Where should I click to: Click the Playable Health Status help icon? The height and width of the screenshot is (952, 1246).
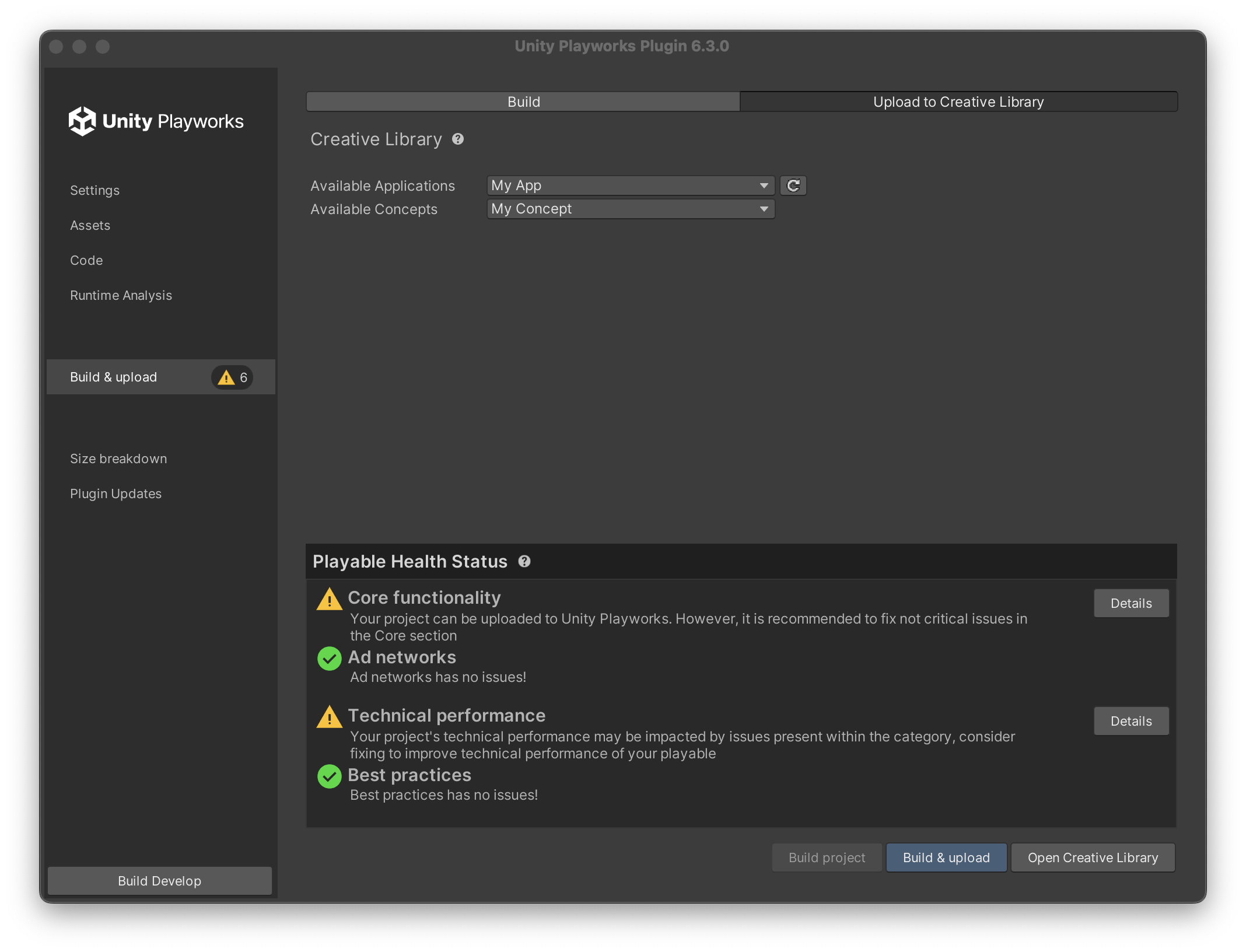click(x=524, y=561)
